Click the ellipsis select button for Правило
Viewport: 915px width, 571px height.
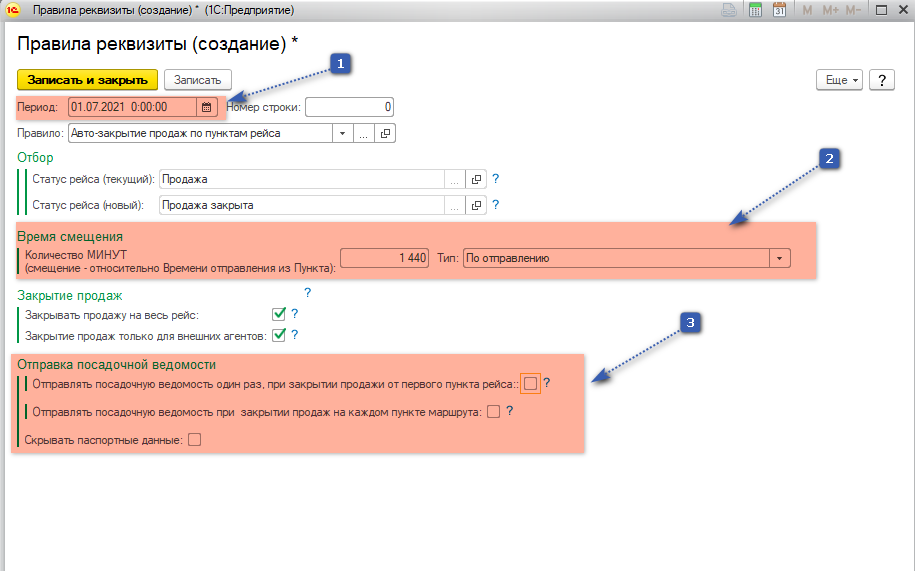[x=364, y=133]
